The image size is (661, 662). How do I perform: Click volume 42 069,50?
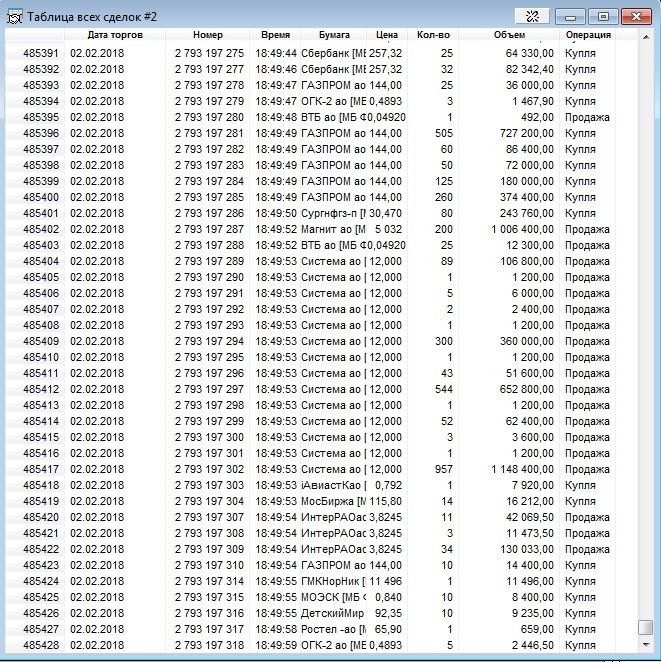click(x=530, y=518)
